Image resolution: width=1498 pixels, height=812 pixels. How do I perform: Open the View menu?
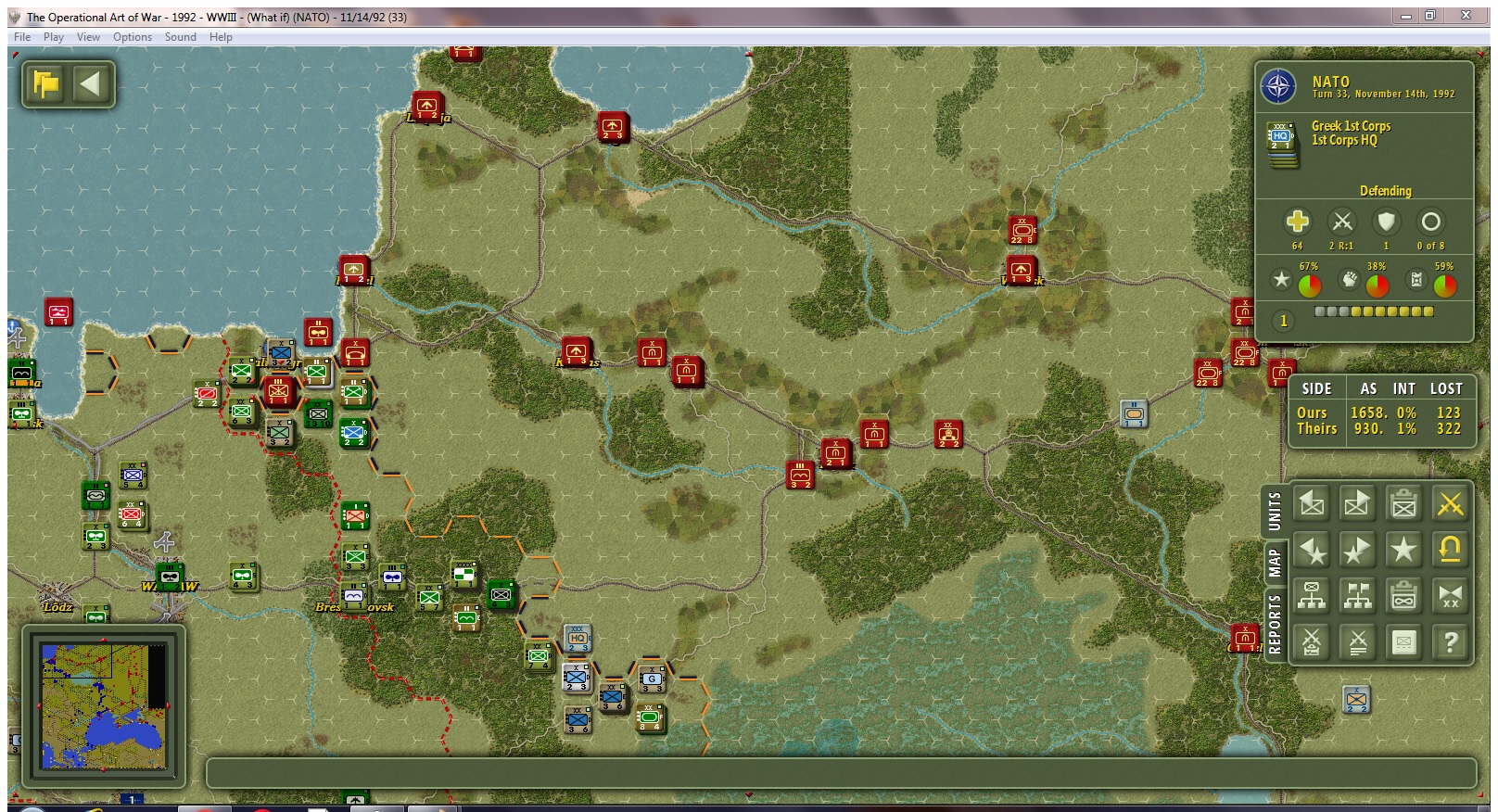pyautogui.click(x=88, y=37)
